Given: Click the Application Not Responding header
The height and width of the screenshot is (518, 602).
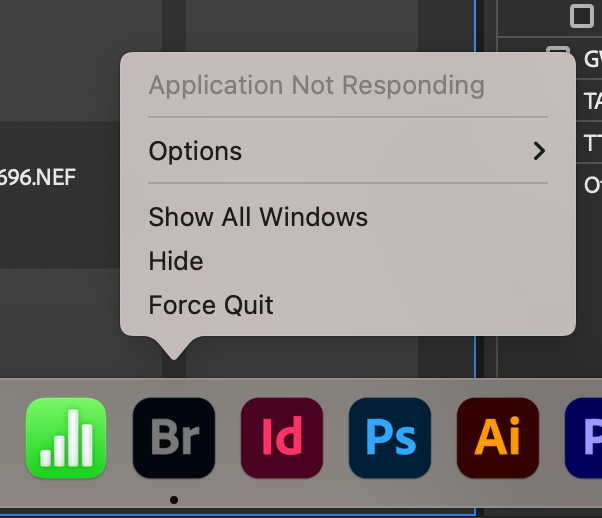Looking at the screenshot, I should (x=316, y=85).
